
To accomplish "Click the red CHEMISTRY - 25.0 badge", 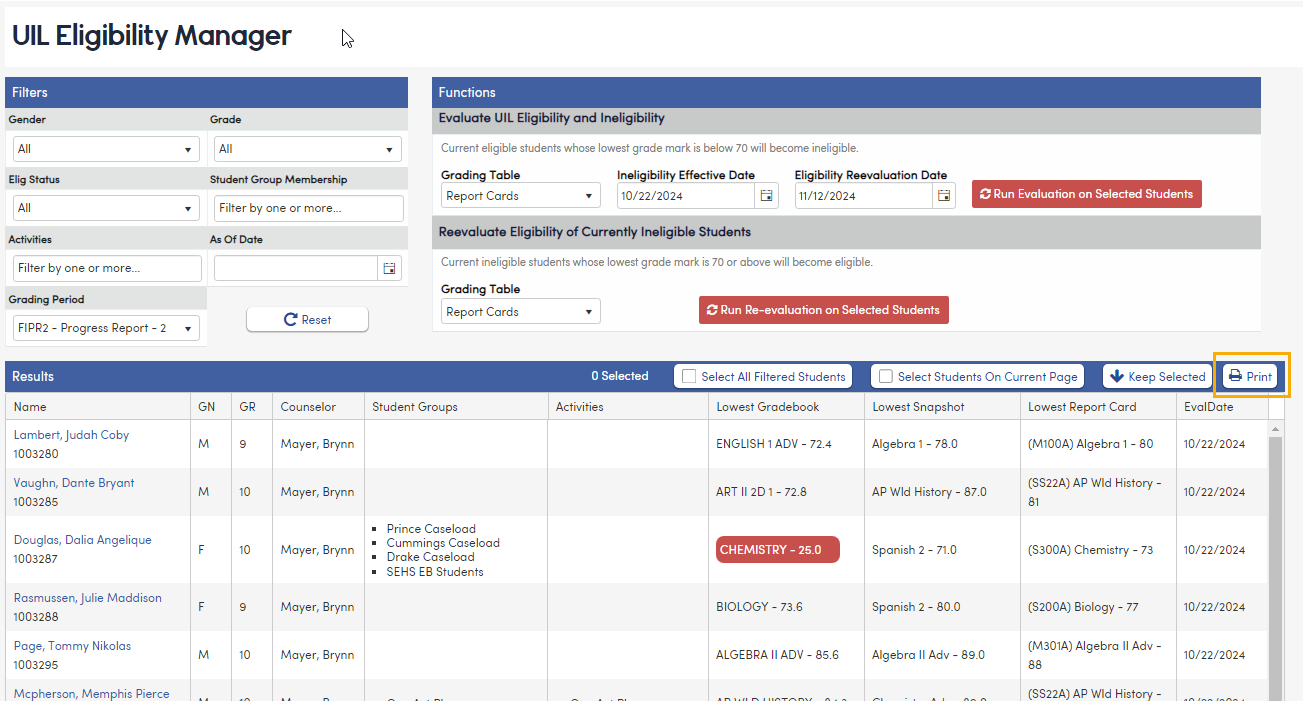I will click(778, 550).
